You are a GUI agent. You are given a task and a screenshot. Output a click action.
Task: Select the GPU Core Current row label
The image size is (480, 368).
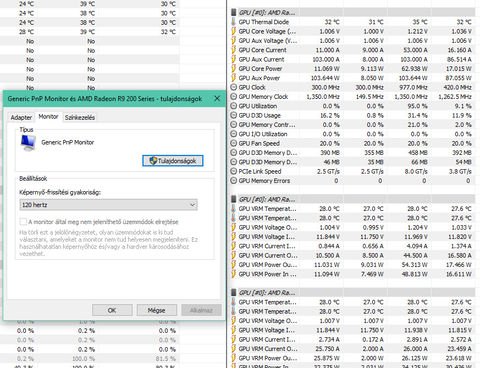(262, 50)
